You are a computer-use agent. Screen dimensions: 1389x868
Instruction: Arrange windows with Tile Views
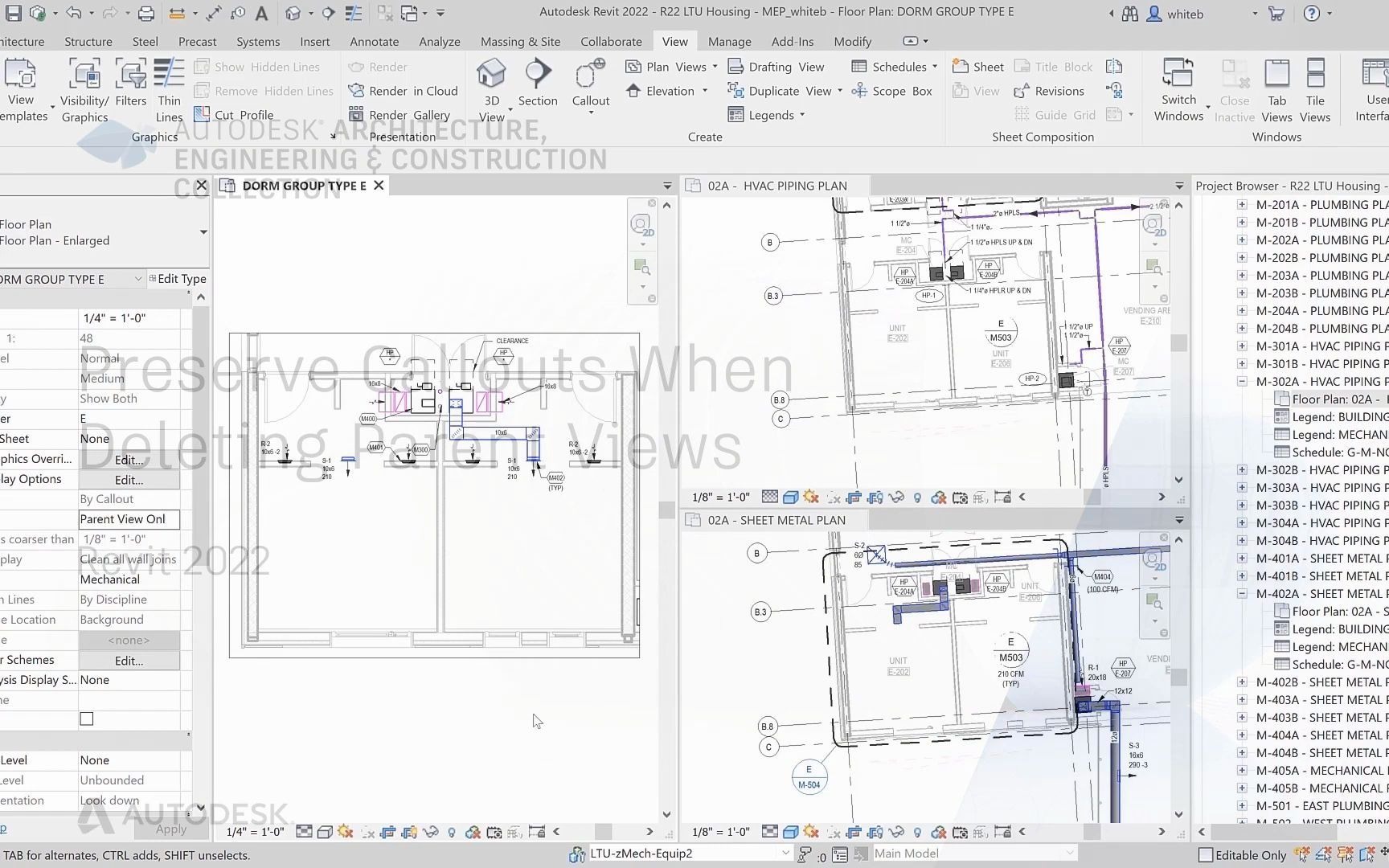click(1315, 91)
